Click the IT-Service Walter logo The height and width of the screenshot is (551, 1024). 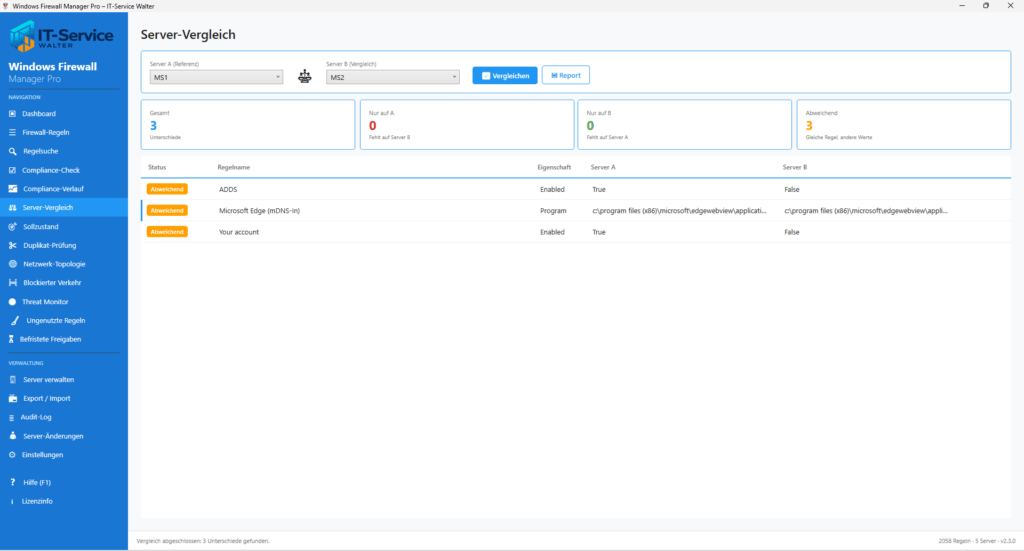61,36
